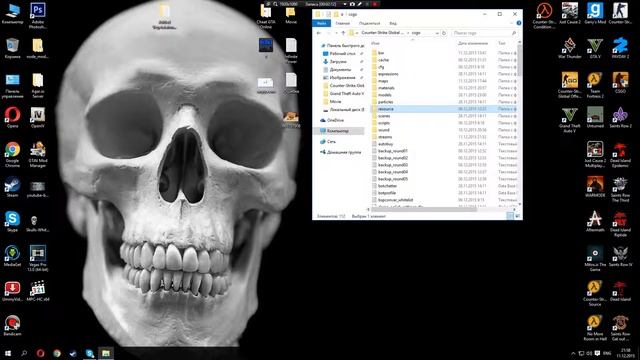
Task: Open the Unturned desktop shortcut
Action: tap(595, 117)
